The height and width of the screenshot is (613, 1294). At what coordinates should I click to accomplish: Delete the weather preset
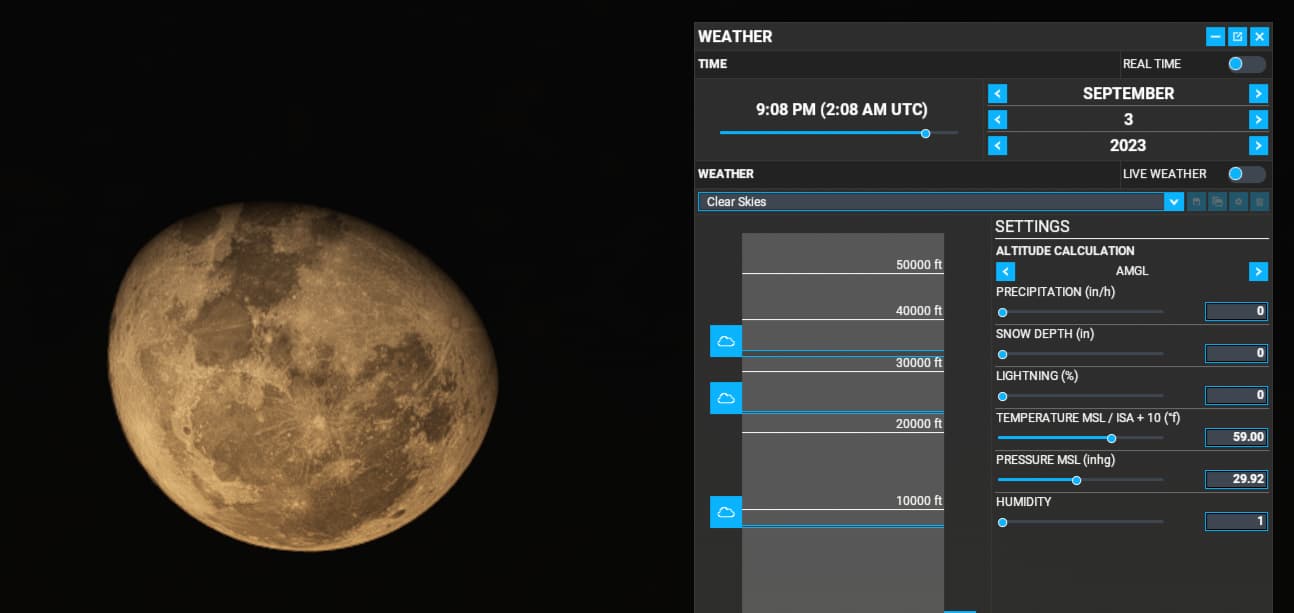1259,202
